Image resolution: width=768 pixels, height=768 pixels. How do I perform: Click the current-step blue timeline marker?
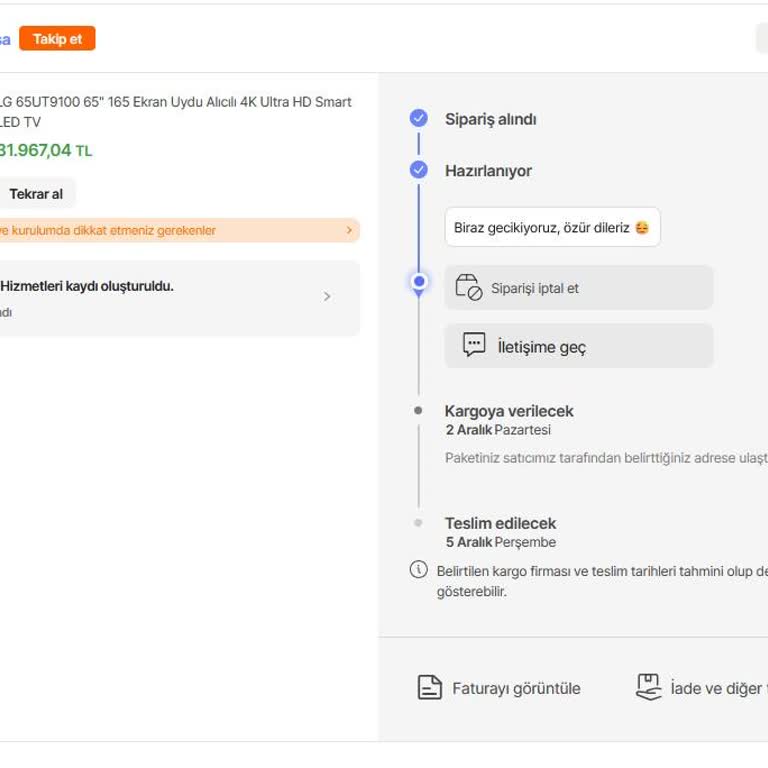419,282
